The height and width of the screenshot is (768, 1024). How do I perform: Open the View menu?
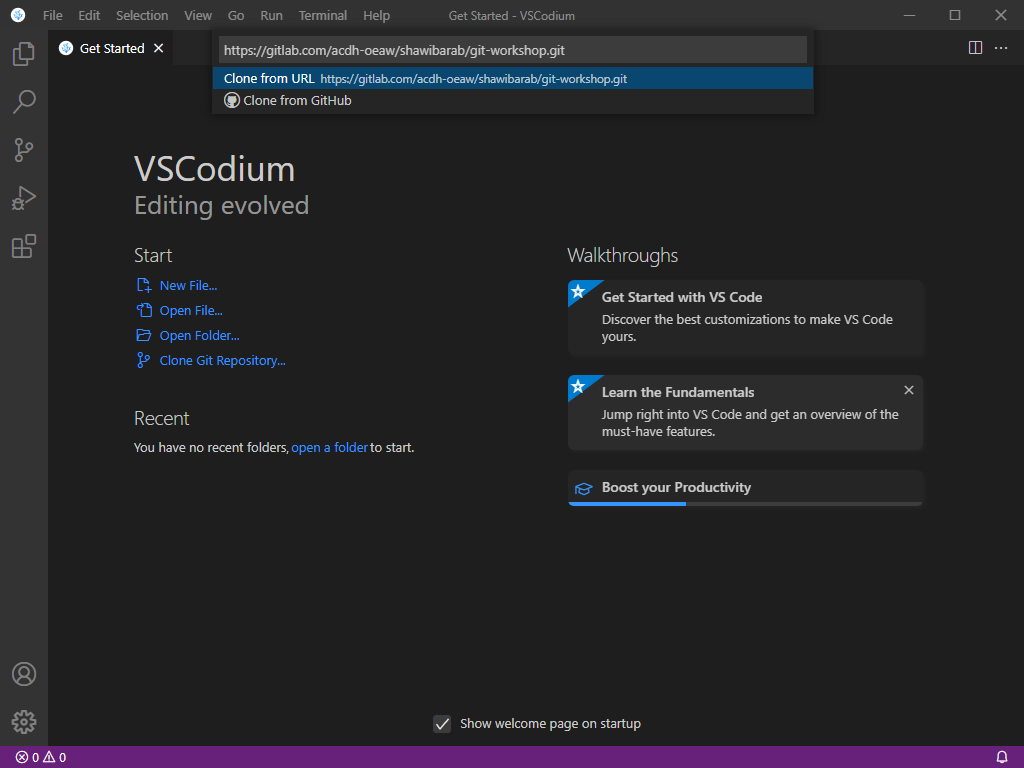pyautogui.click(x=198, y=15)
